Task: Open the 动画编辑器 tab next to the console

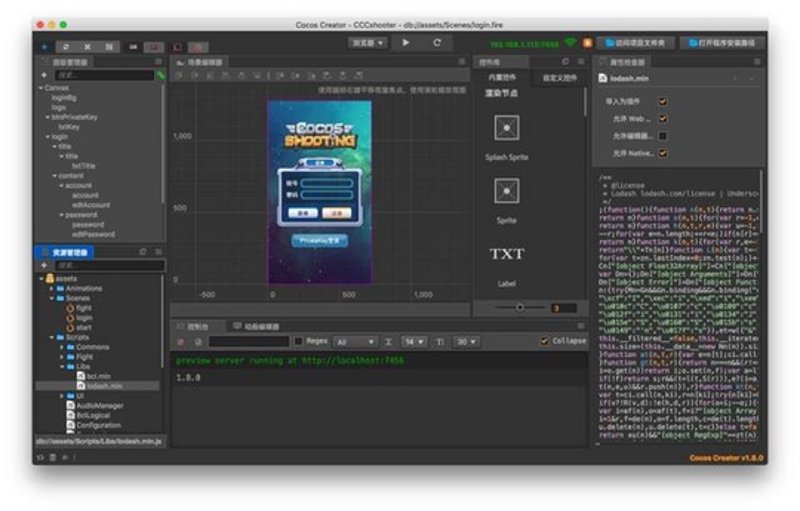Action: pos(257,326)
